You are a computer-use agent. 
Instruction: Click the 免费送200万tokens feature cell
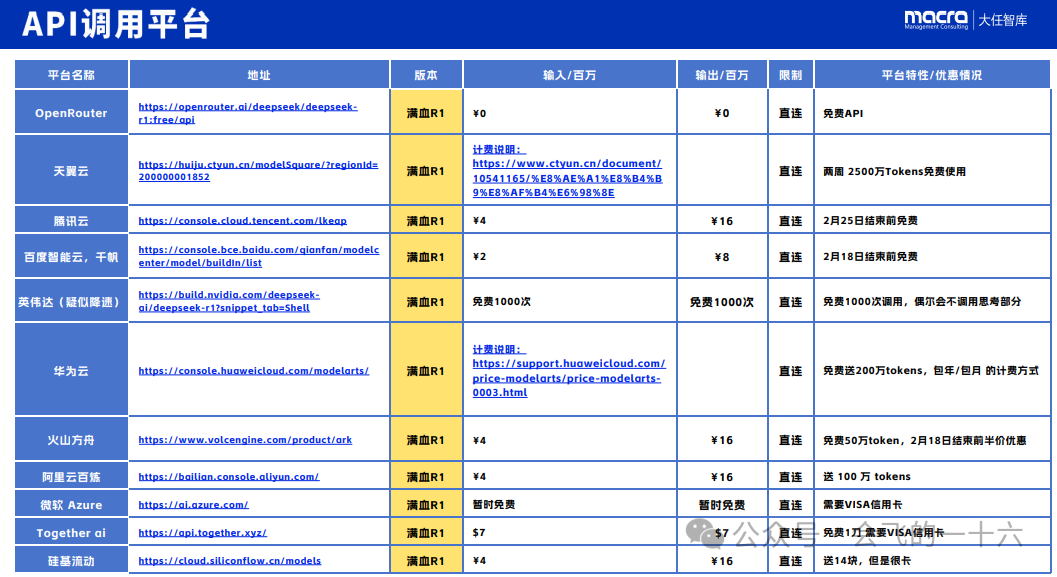(930, 371)
